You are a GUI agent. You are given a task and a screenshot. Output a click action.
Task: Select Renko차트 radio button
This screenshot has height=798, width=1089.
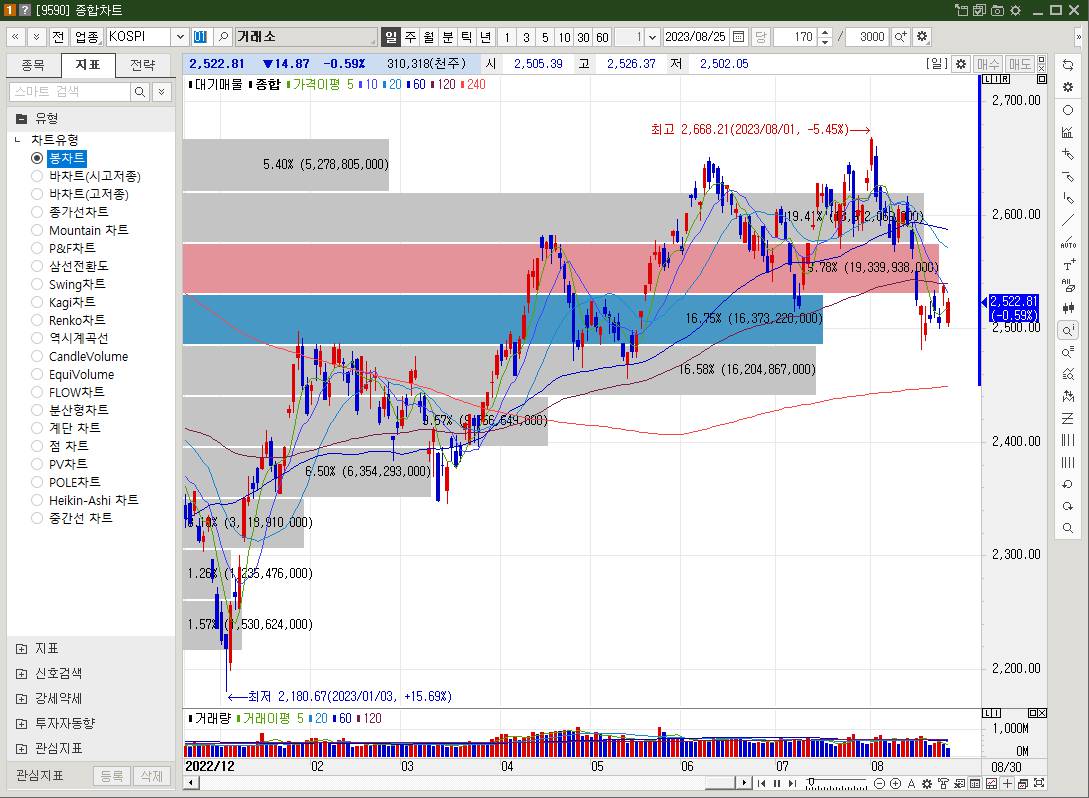pos(37,320)
